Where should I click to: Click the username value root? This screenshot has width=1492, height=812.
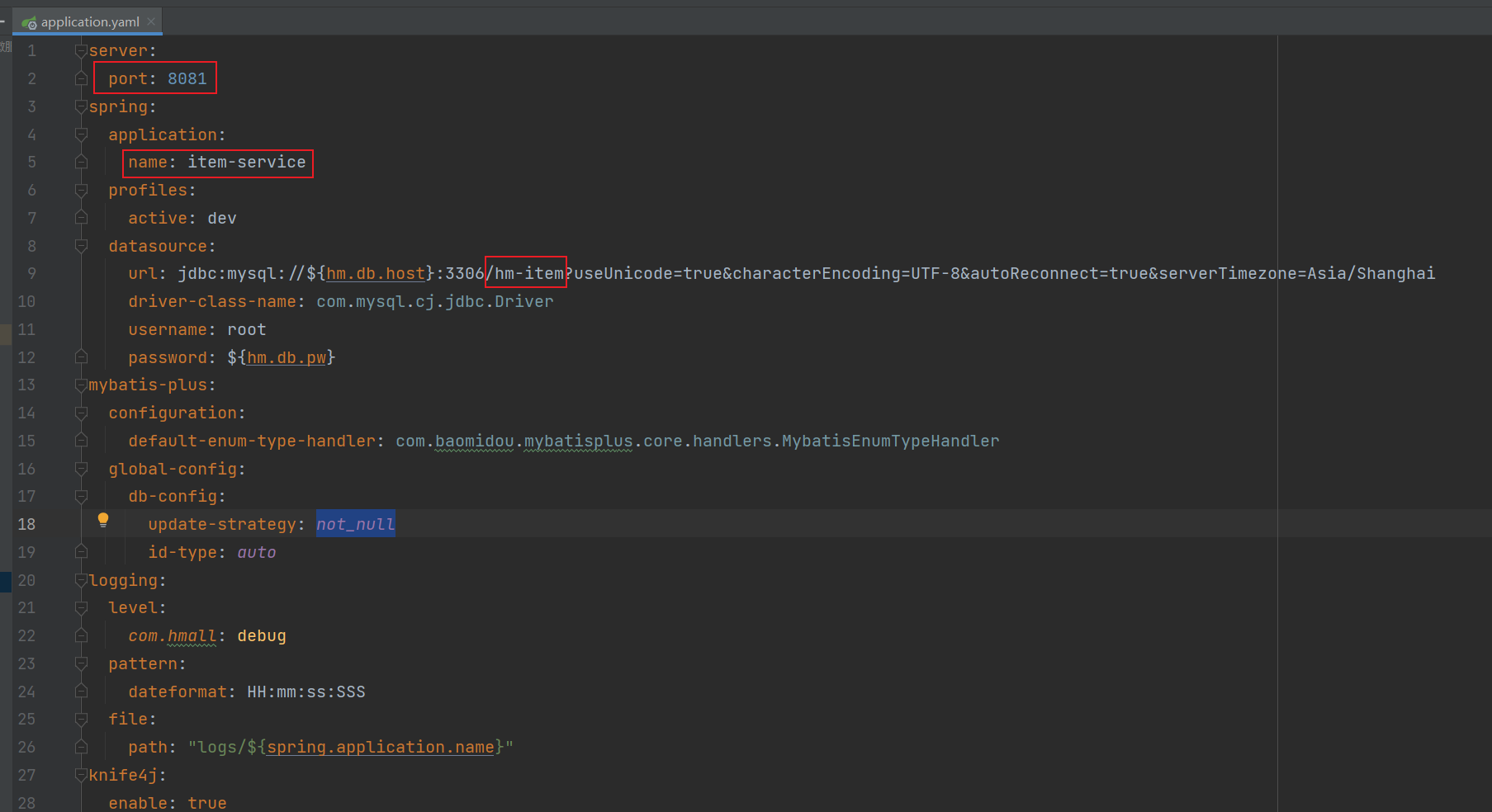tap(247, 330)
